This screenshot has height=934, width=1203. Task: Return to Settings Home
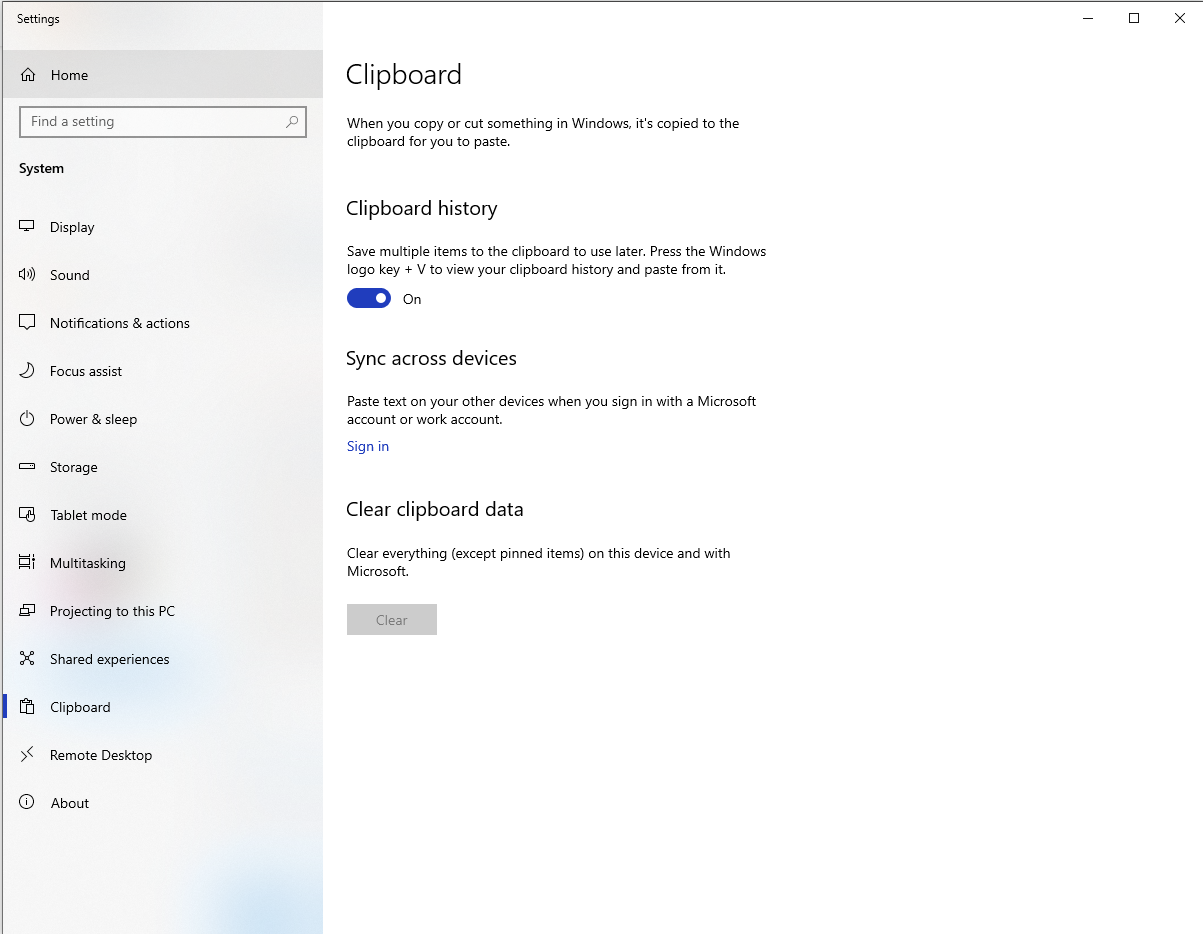[x=163, y=75]
